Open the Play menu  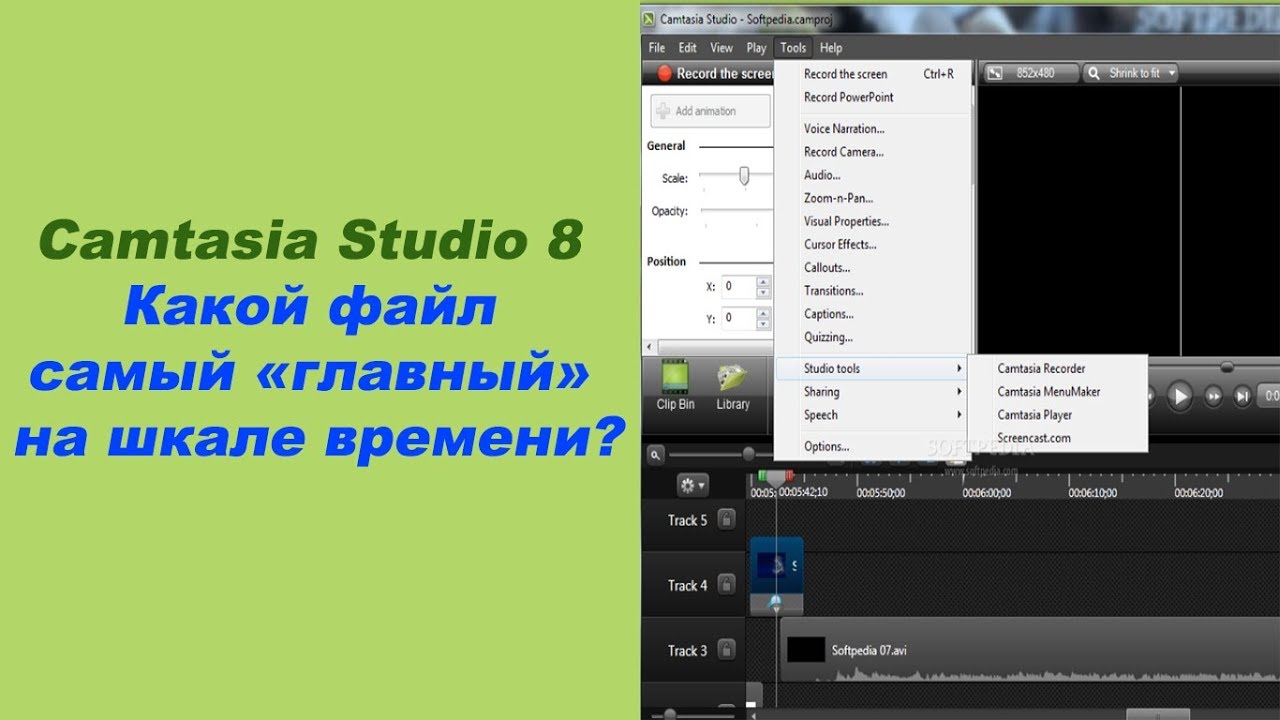tap(756, 48)
